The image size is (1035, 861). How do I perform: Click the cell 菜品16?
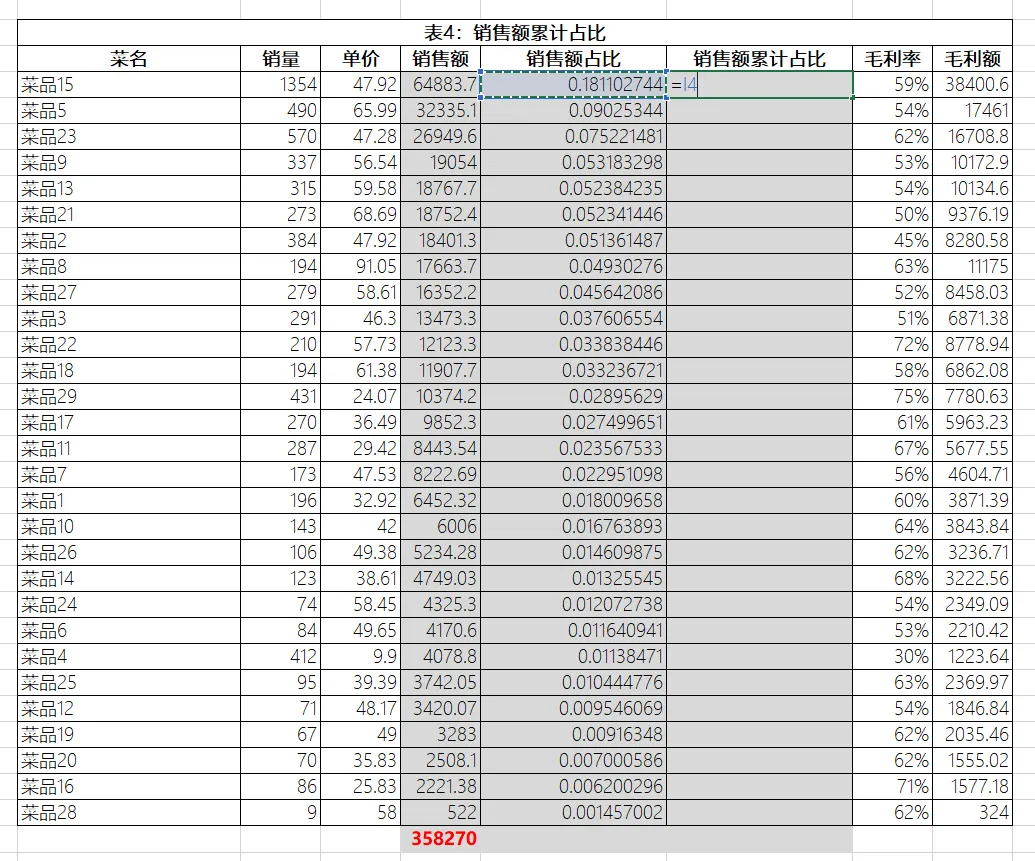129,786
